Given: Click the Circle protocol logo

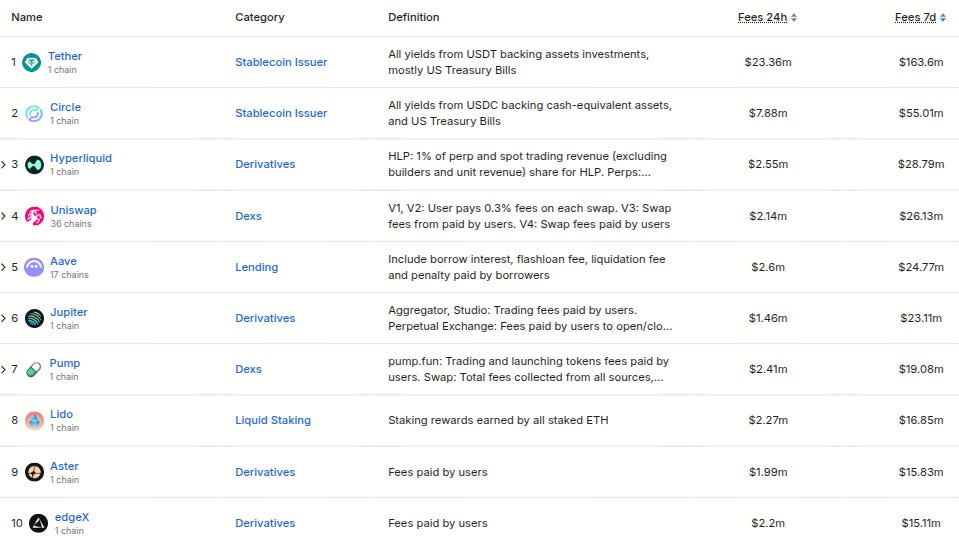Looking at the screenshot, I should click(x=34, y=113).
